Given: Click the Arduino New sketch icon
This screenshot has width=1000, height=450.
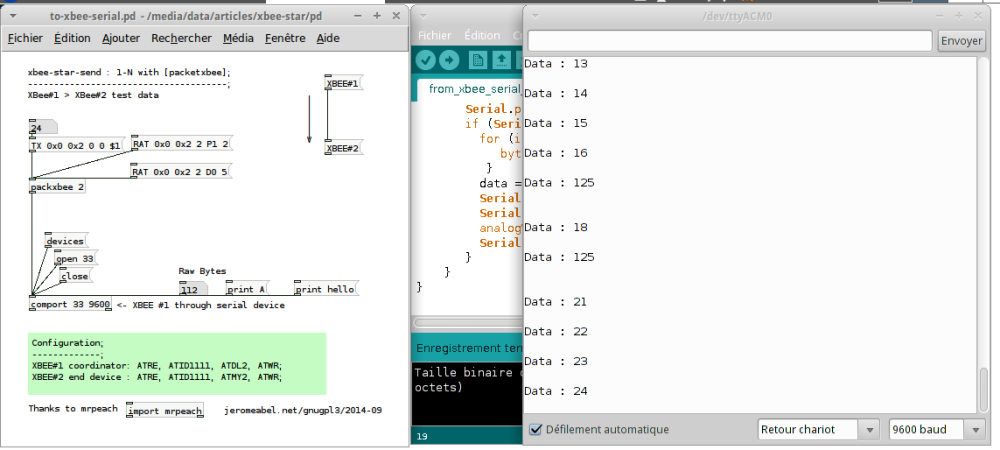Looking at the screenshot, I should point(478,60).
